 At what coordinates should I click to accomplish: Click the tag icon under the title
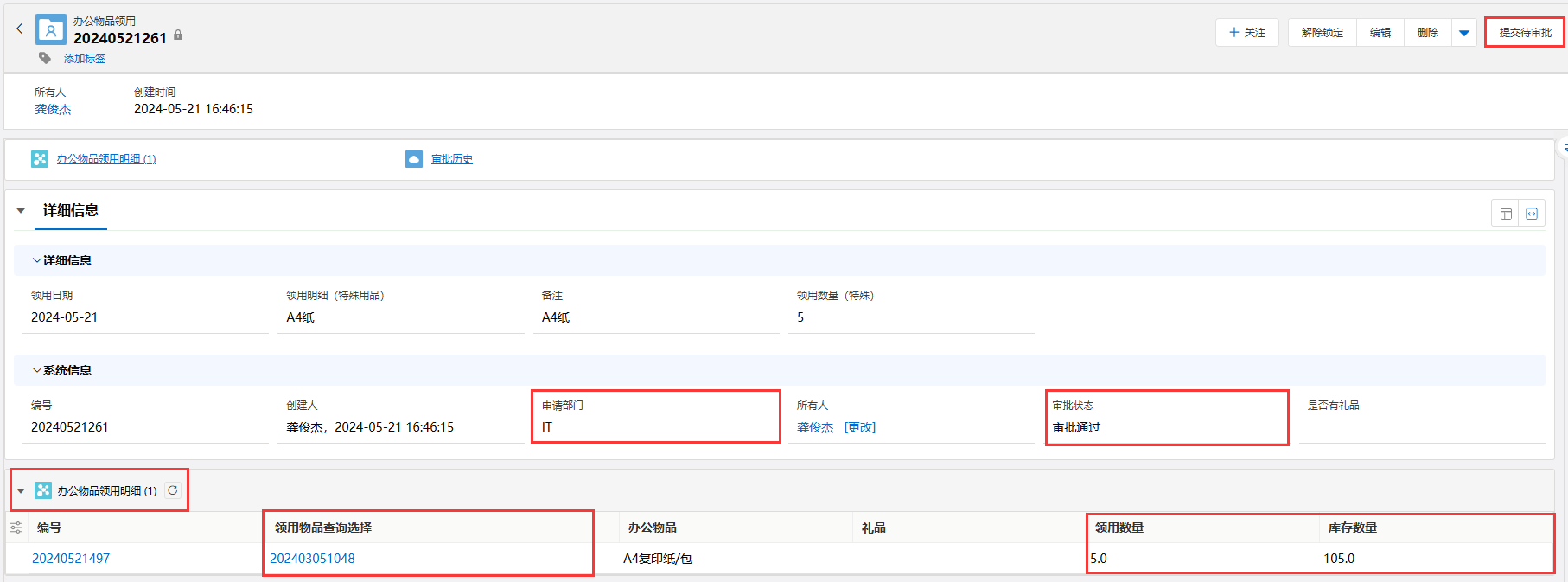click(x=45, y=58)
